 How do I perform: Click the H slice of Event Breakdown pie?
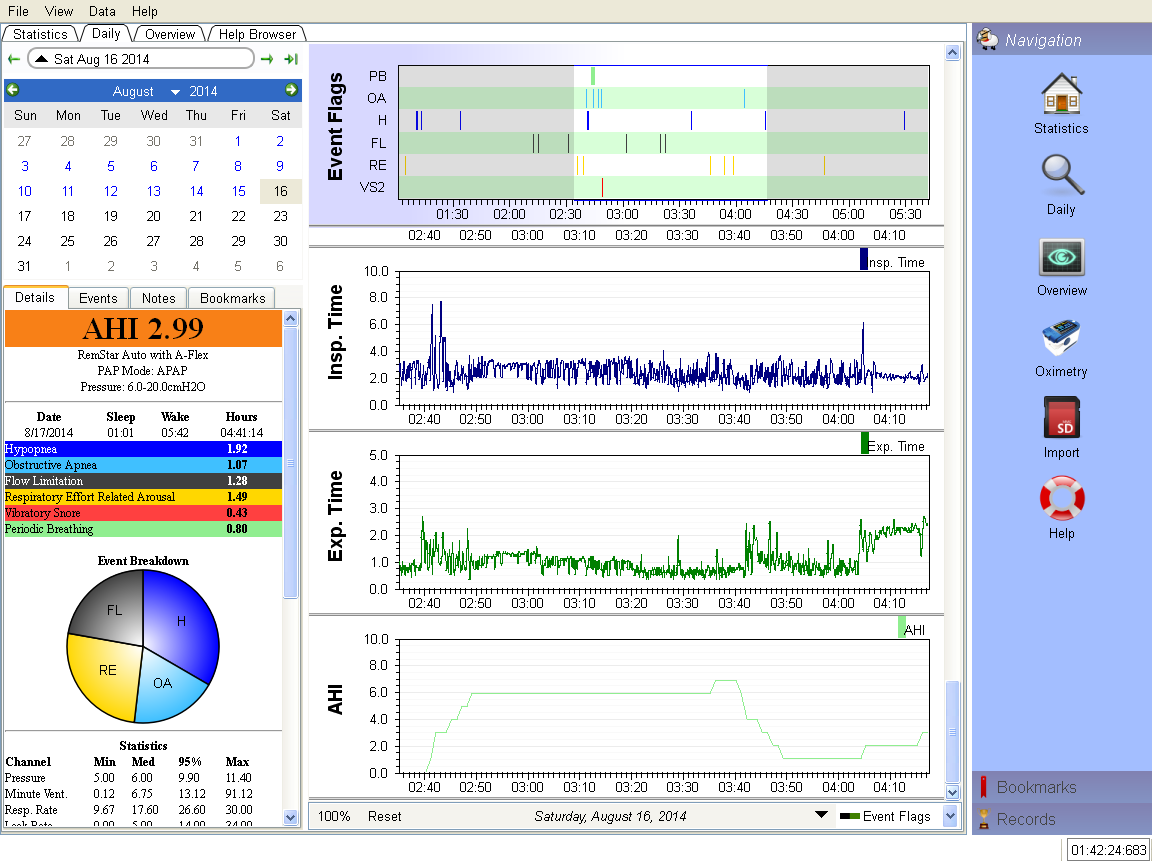pyautogui.click(x=182, y=619)
